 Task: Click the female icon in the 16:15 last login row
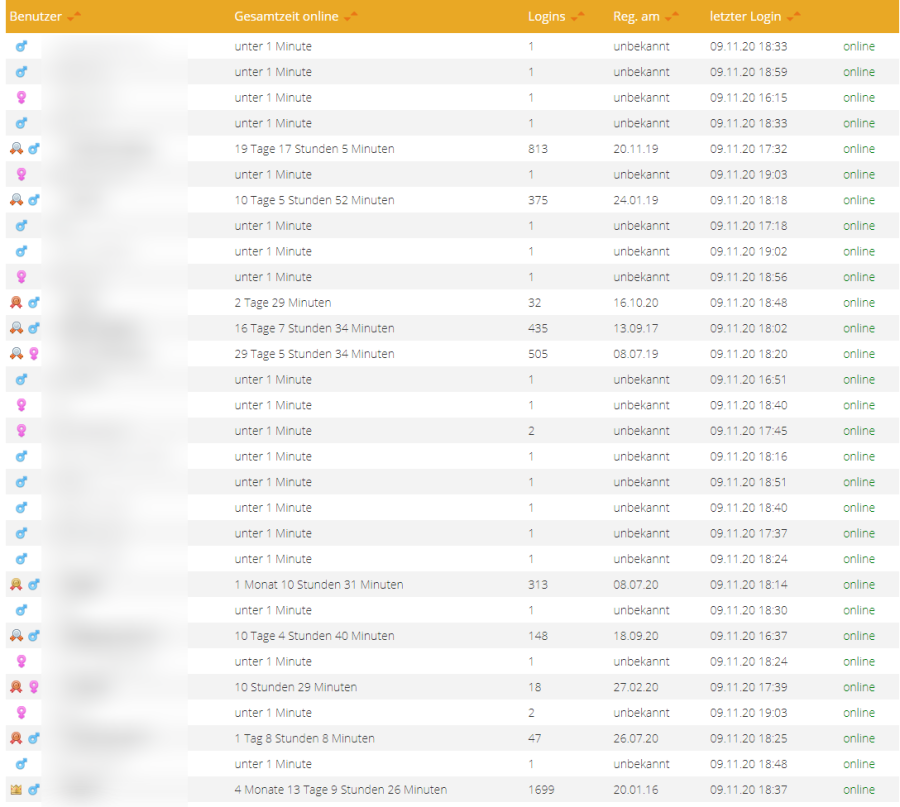[22, 98]
